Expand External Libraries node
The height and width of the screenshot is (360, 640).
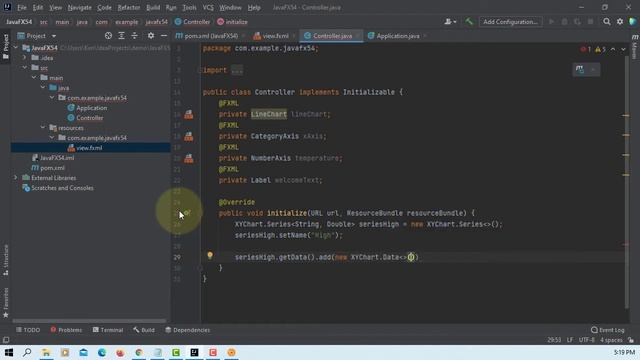(16, 178)
